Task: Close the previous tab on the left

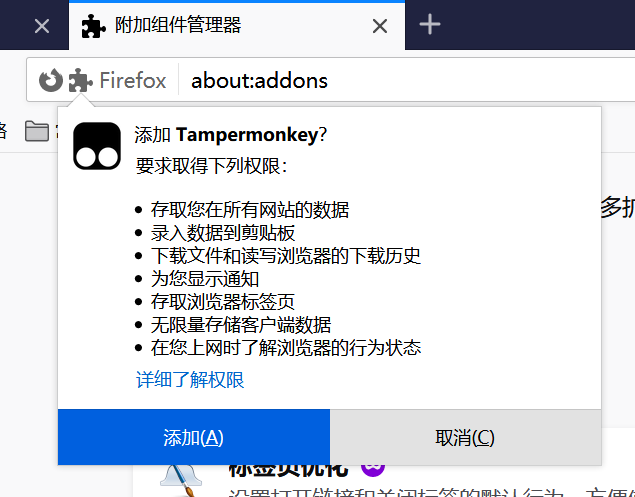Action: (42, 26)
